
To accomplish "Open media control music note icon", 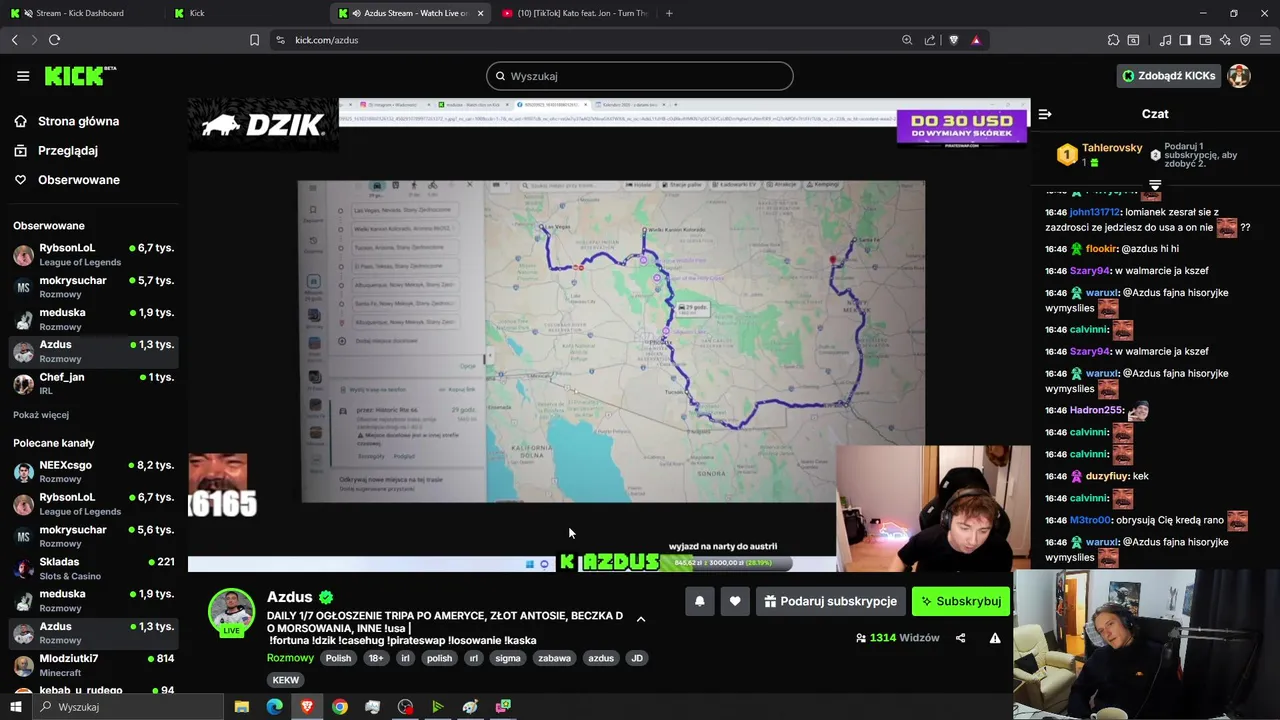I will (1165, 40).
